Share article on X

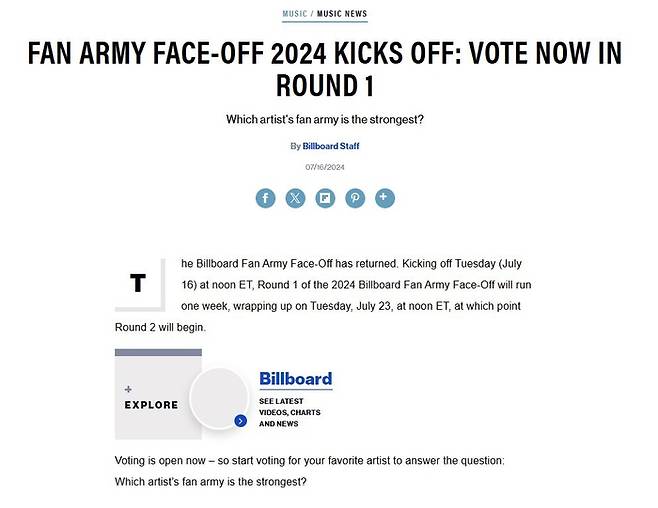(x=295, y=198)
